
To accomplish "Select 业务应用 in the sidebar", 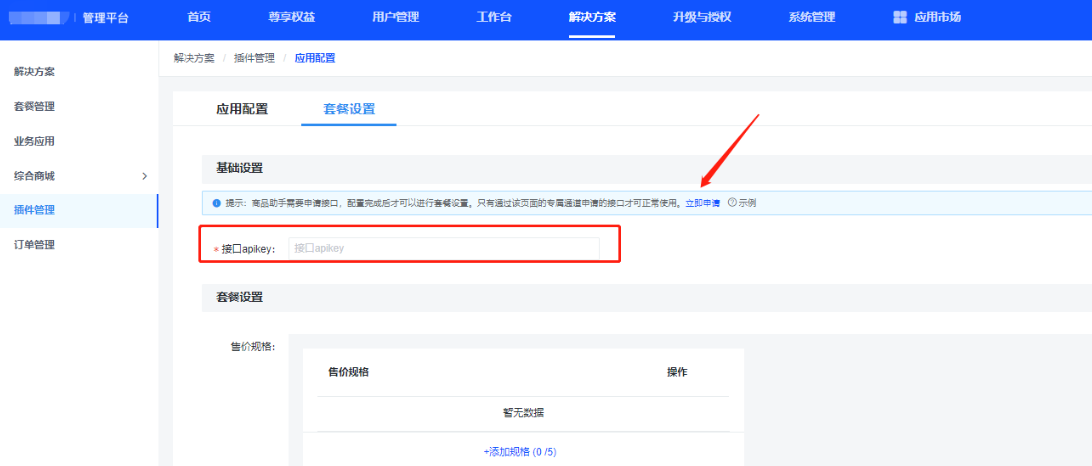I will pos(34,141).
